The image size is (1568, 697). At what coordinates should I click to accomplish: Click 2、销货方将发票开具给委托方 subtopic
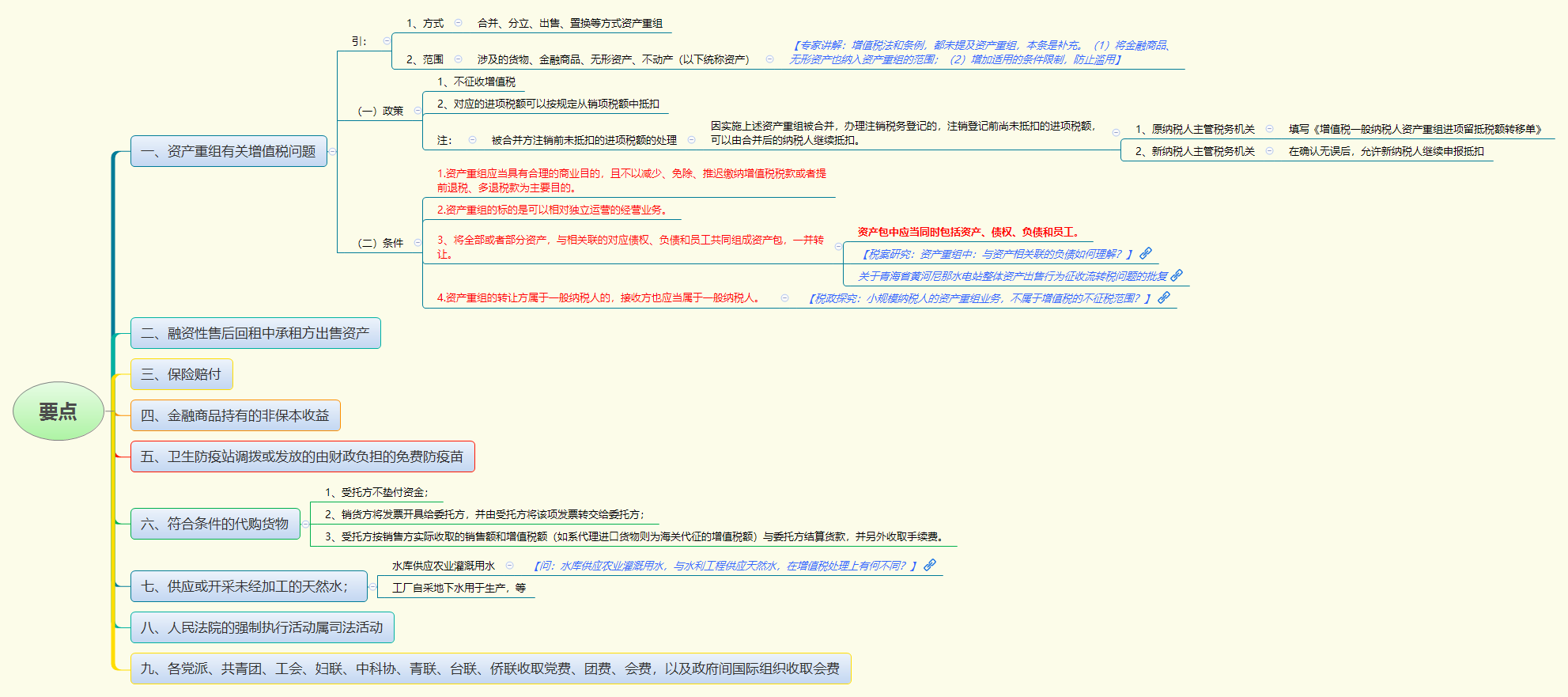(485, 514)
